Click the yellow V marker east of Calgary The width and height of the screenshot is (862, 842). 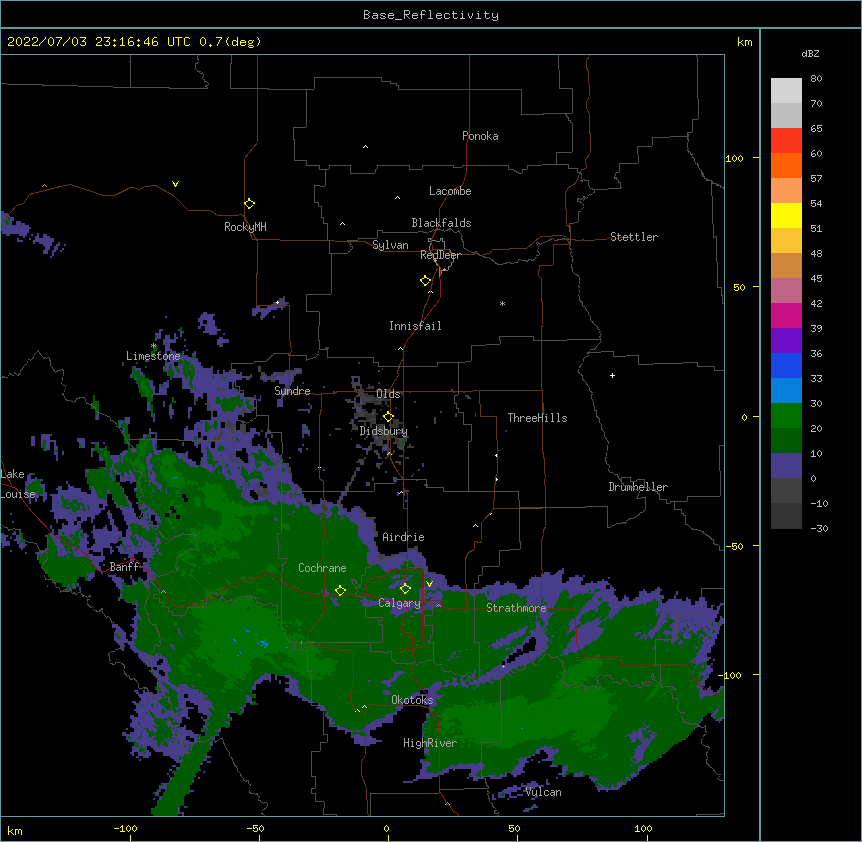(x=429, y=584)
